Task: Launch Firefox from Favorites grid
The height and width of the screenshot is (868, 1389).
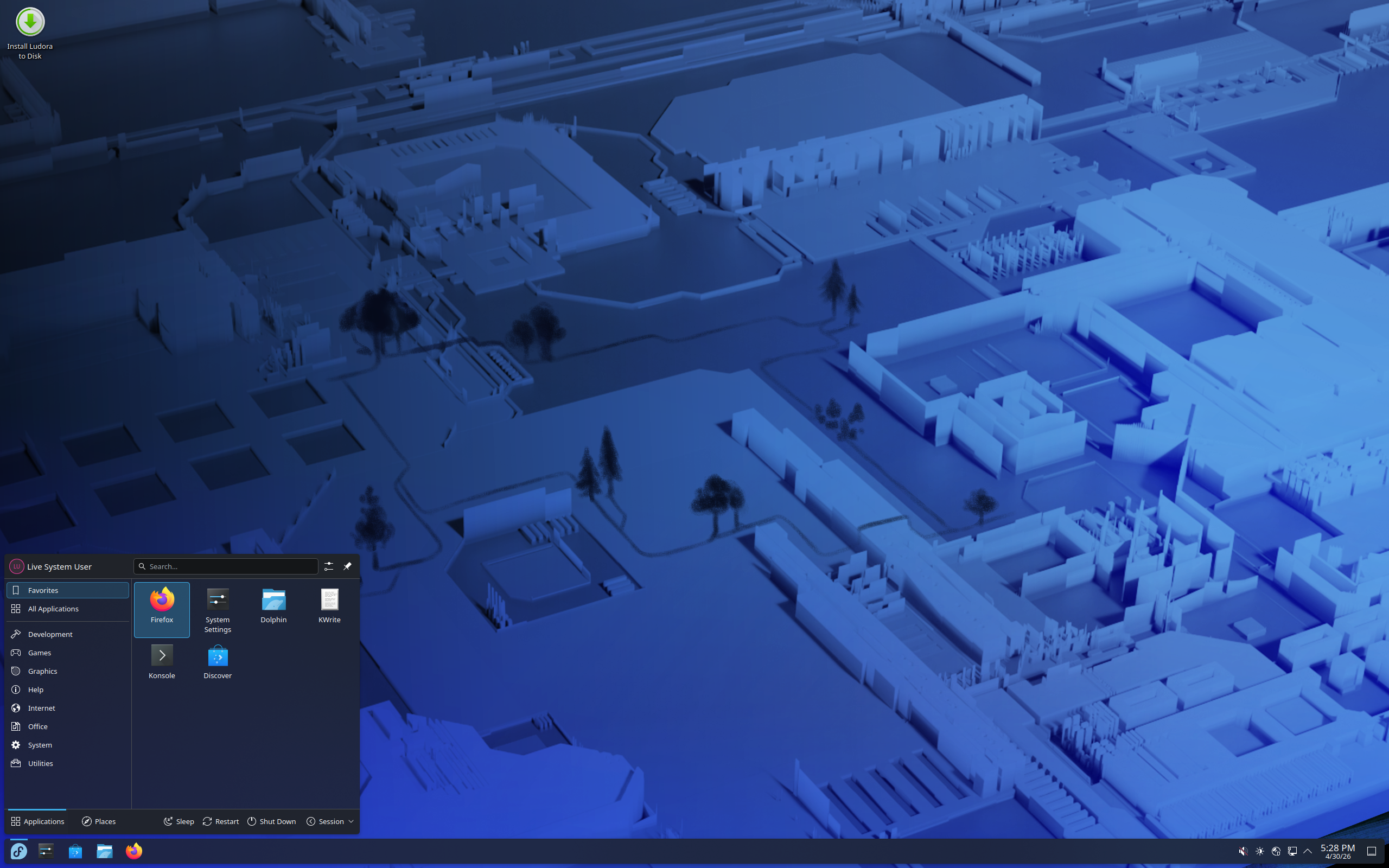Action: (162, 609)
